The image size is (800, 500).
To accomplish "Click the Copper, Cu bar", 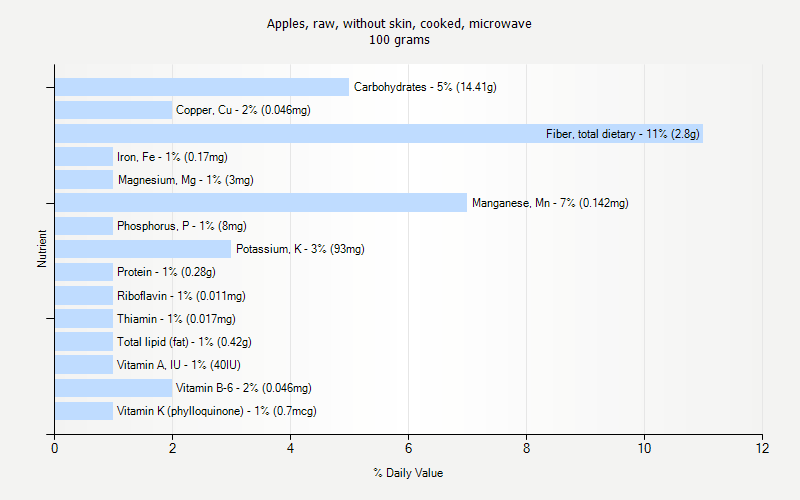I will point(113,110).
